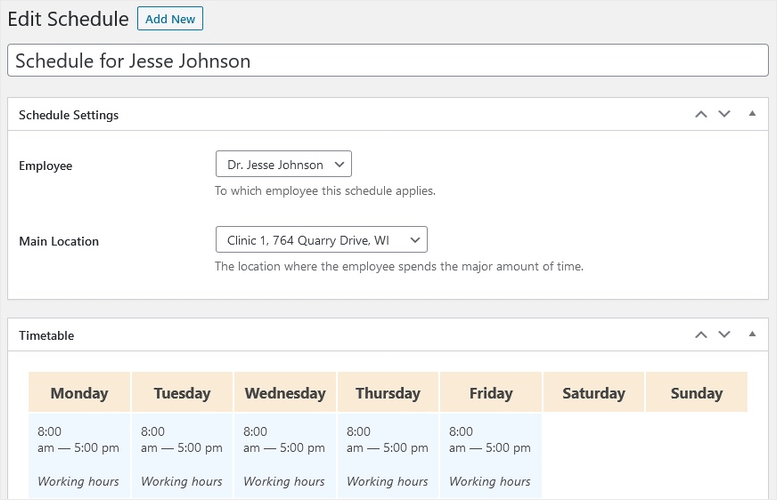Click the Timetable panel title
The image size is (777, 500).
46,335
